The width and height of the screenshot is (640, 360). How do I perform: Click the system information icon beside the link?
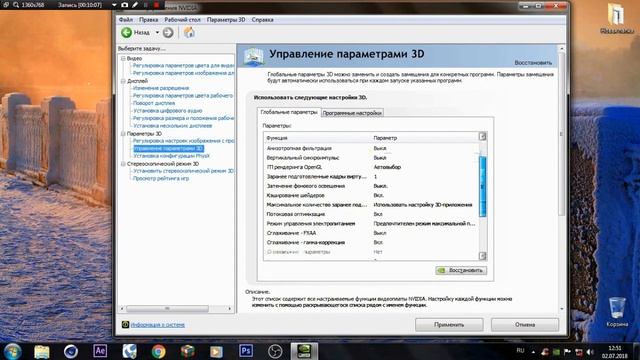coord(125,324)
